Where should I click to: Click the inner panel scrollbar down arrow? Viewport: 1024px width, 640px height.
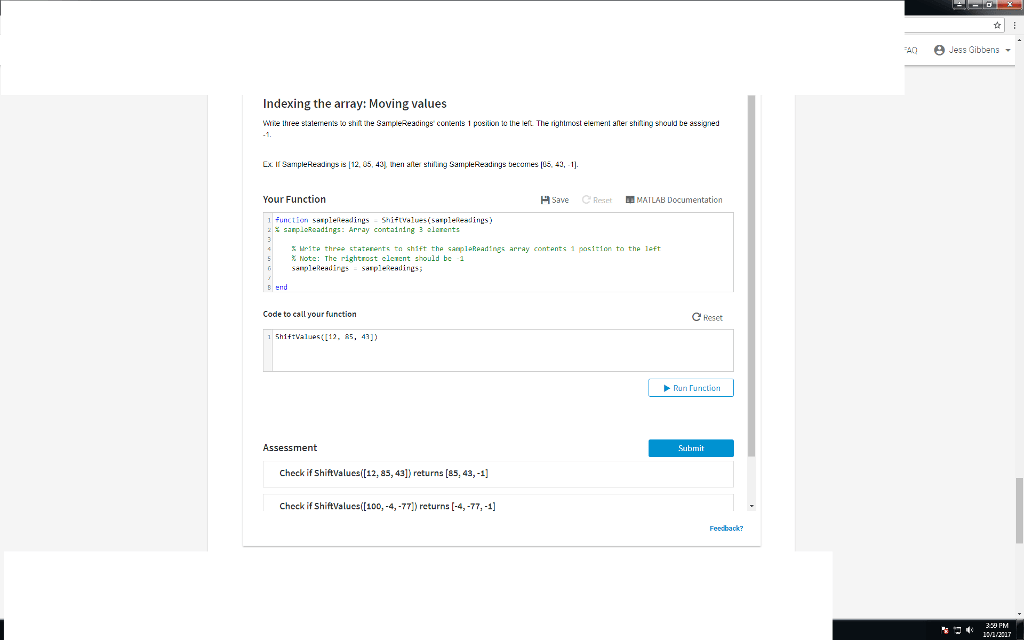click(752, 506)
